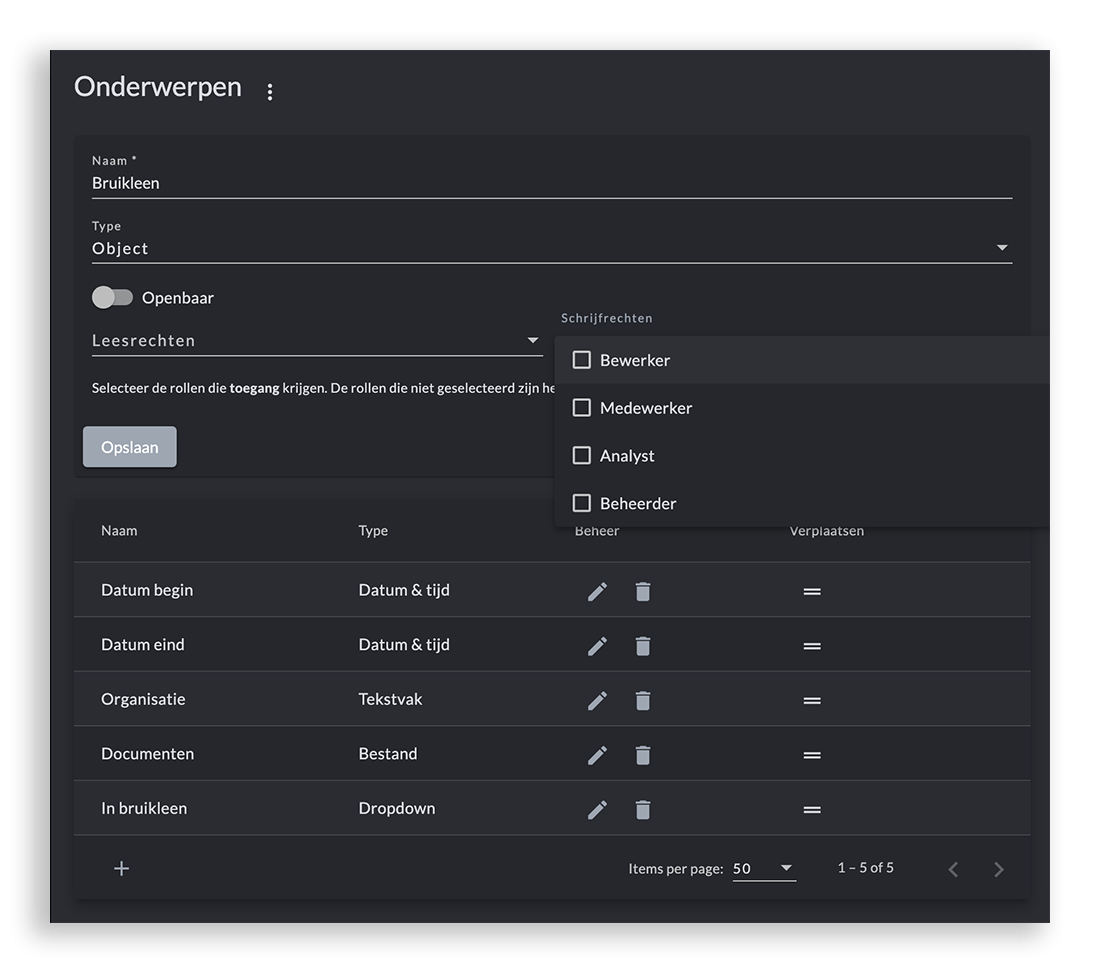Check the Bewerker checkbox

(x=582, y=360)
